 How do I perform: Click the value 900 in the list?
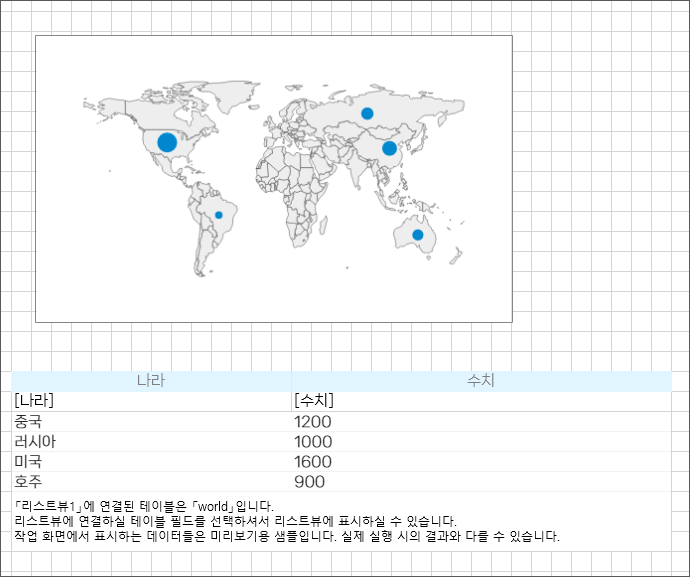click(x=310, y=482)
